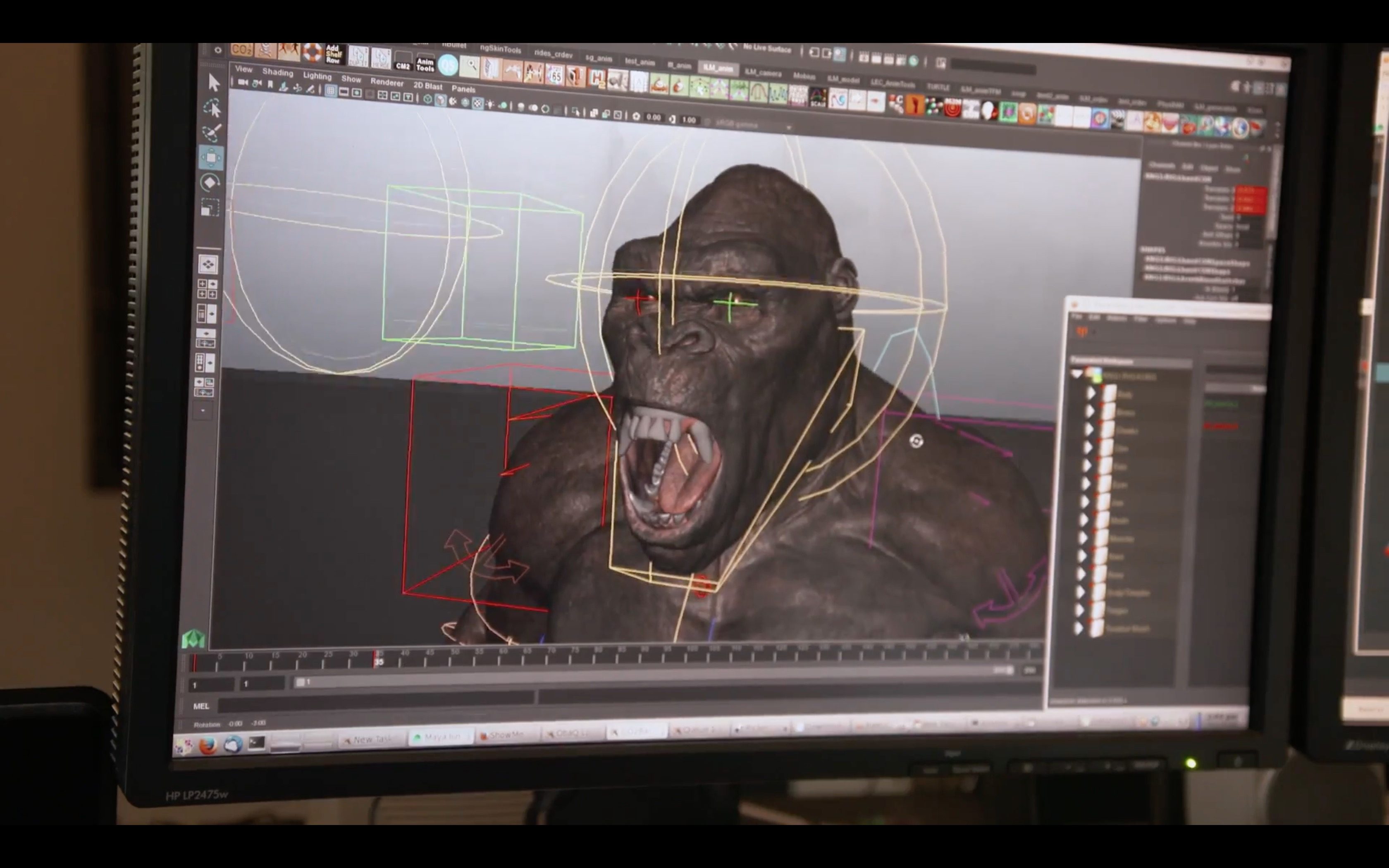The width and height of the screenshot is (1389, 868).
Task: Open the Show panel menu
Action: point(351,79)
